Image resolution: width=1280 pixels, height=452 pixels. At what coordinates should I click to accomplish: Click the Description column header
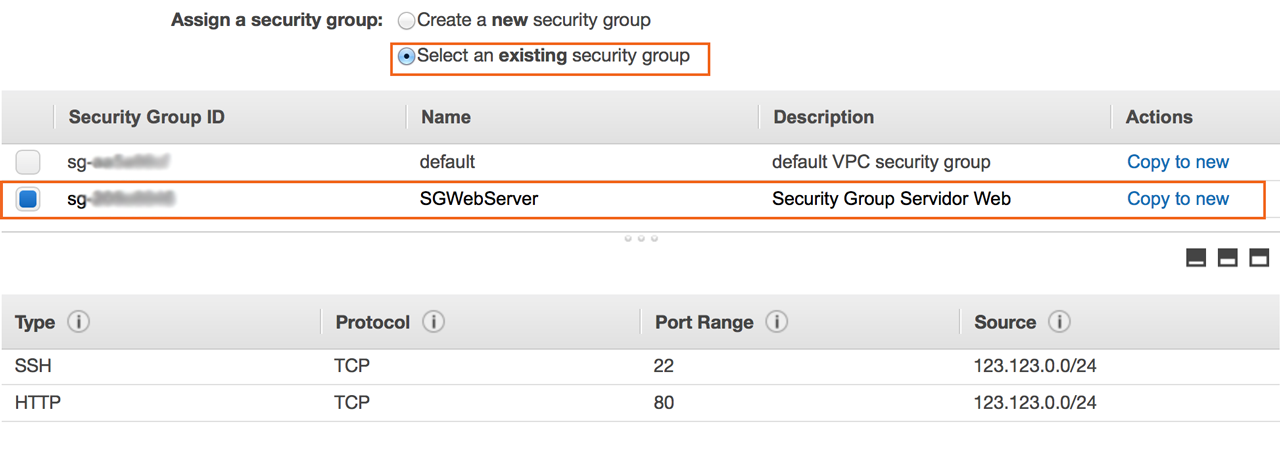click(823, 117)
